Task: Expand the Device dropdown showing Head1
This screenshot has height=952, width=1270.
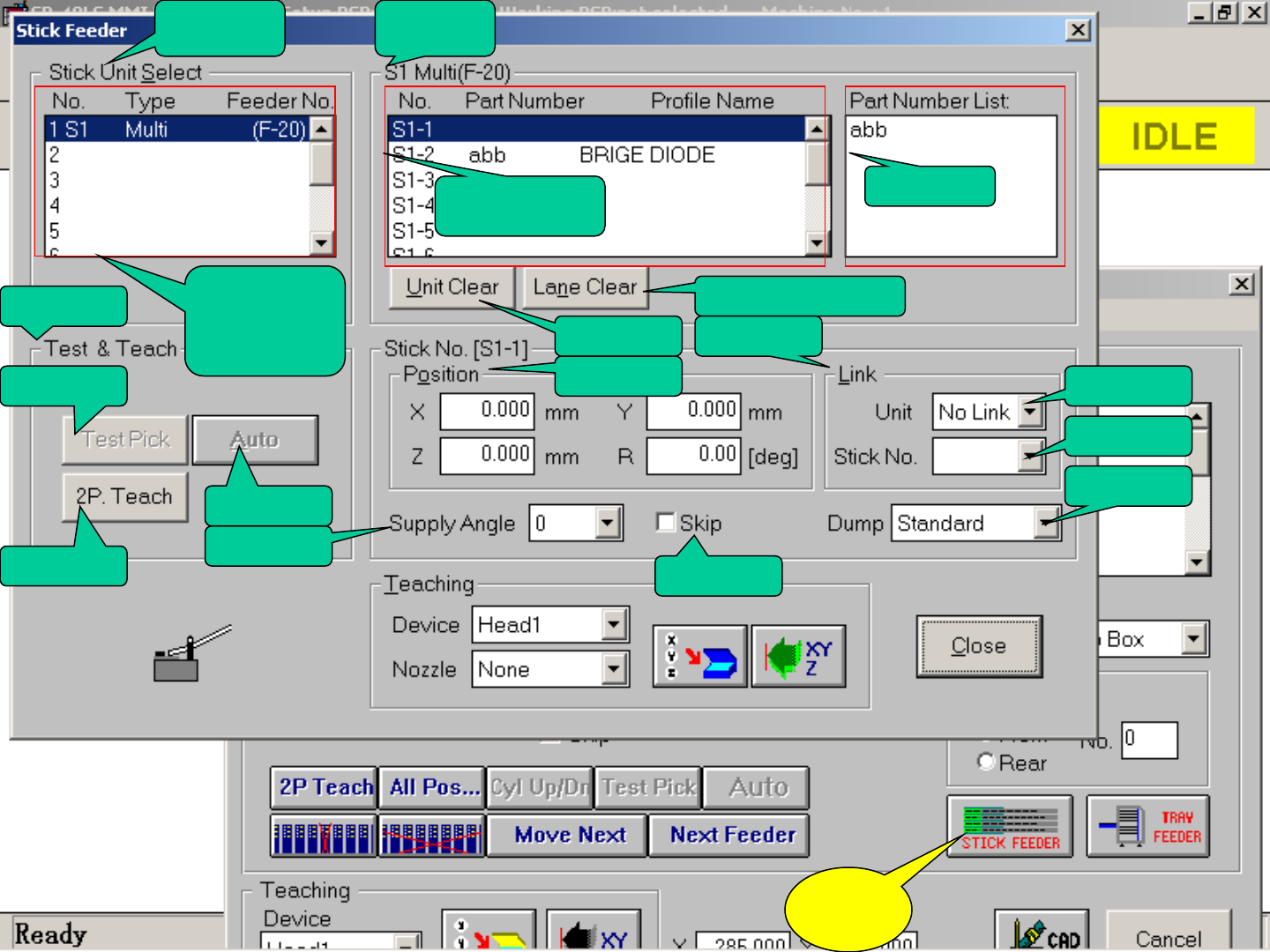Action: (x=614, y=625)
